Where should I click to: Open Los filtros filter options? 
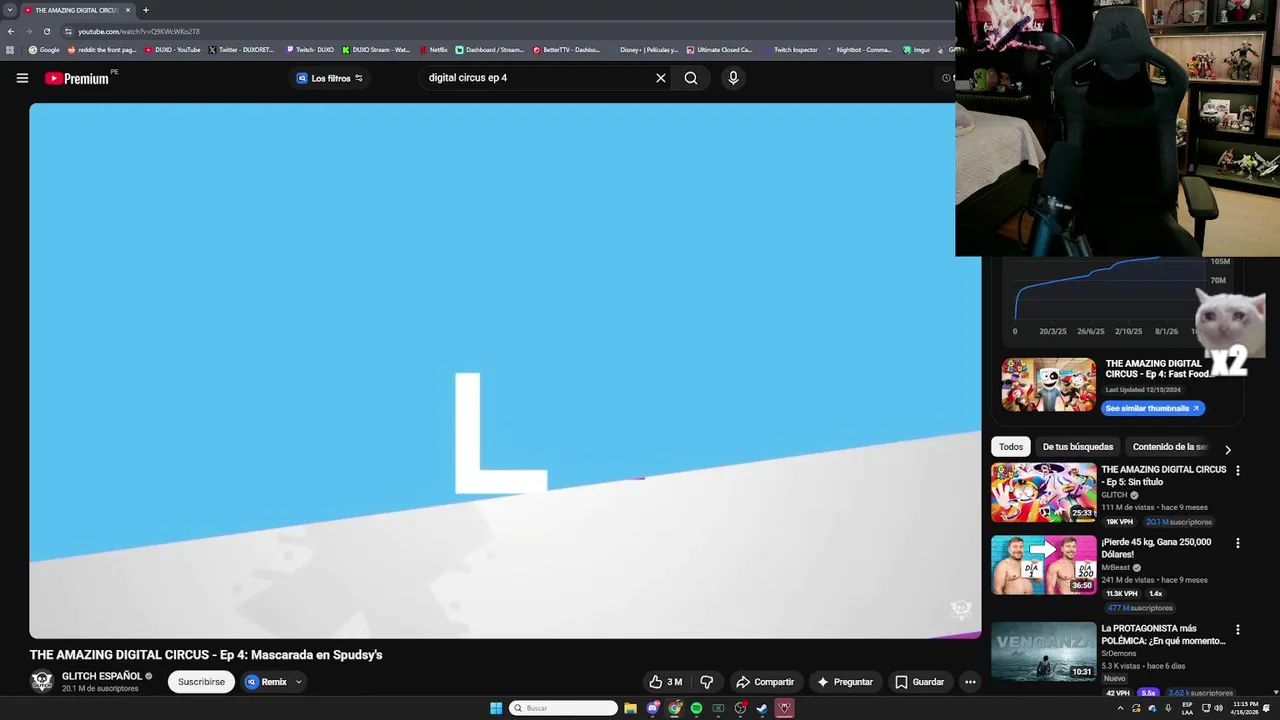point(330,78)
